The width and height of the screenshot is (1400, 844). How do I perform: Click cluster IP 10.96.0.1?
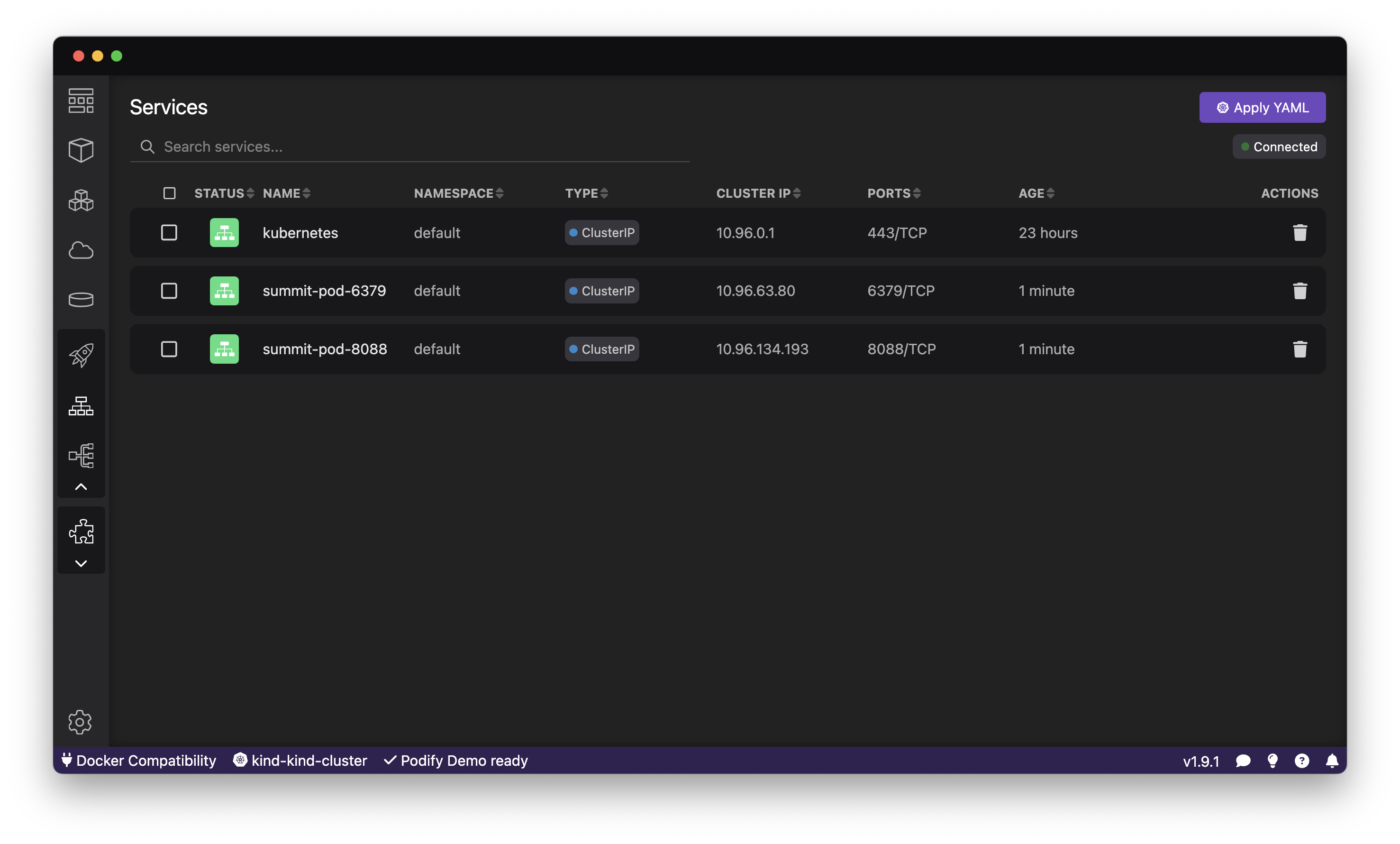[745, 233]
